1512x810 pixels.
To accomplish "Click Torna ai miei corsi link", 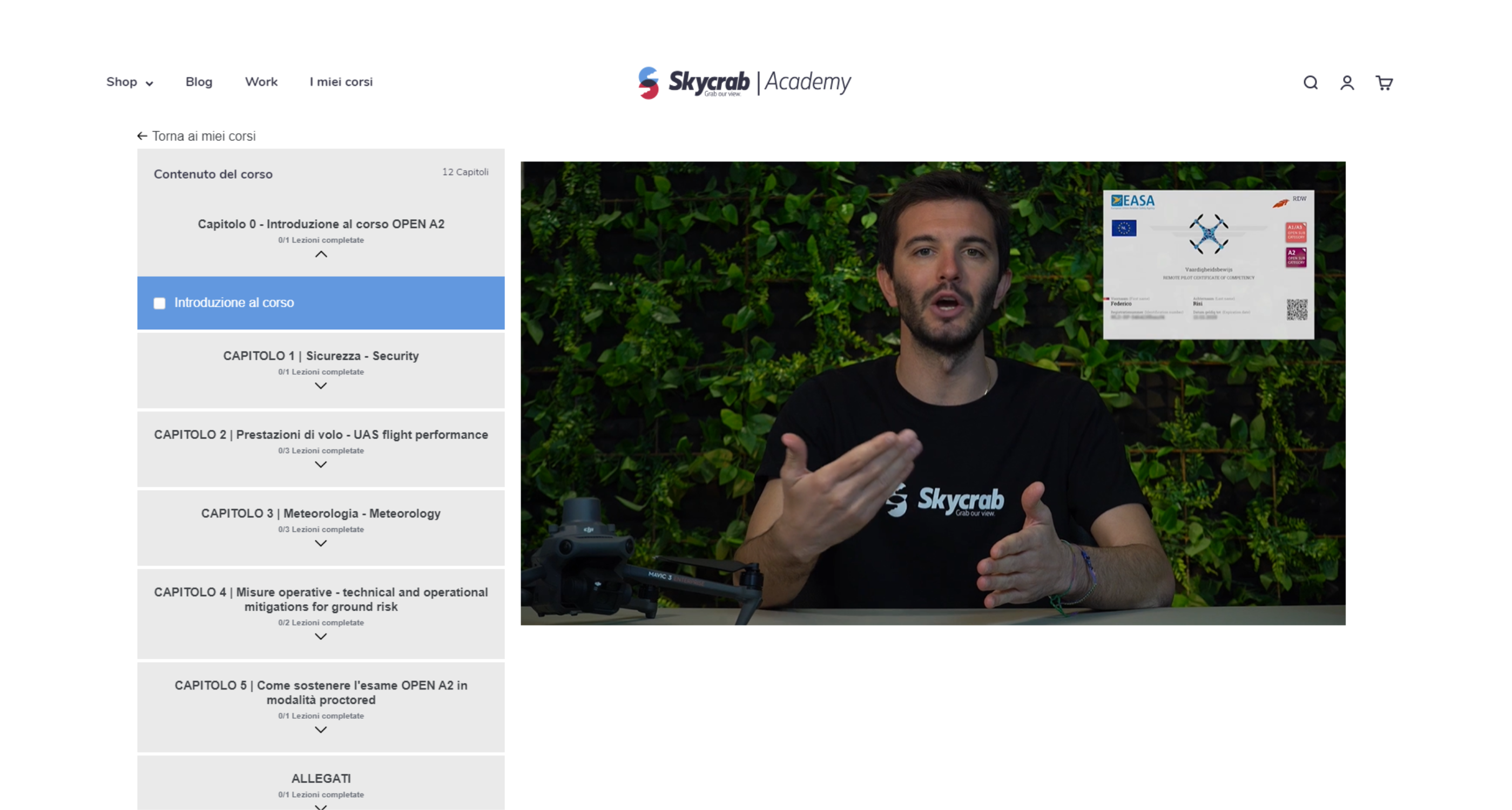I will point(203,136).
